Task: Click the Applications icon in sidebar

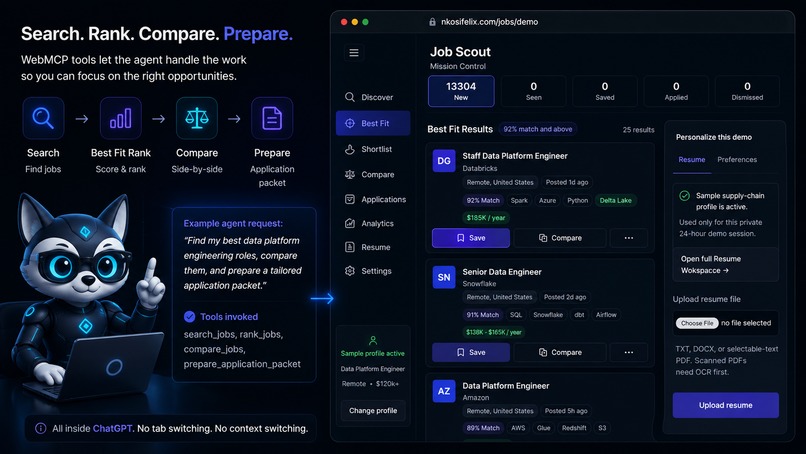Action: (350, 199)
